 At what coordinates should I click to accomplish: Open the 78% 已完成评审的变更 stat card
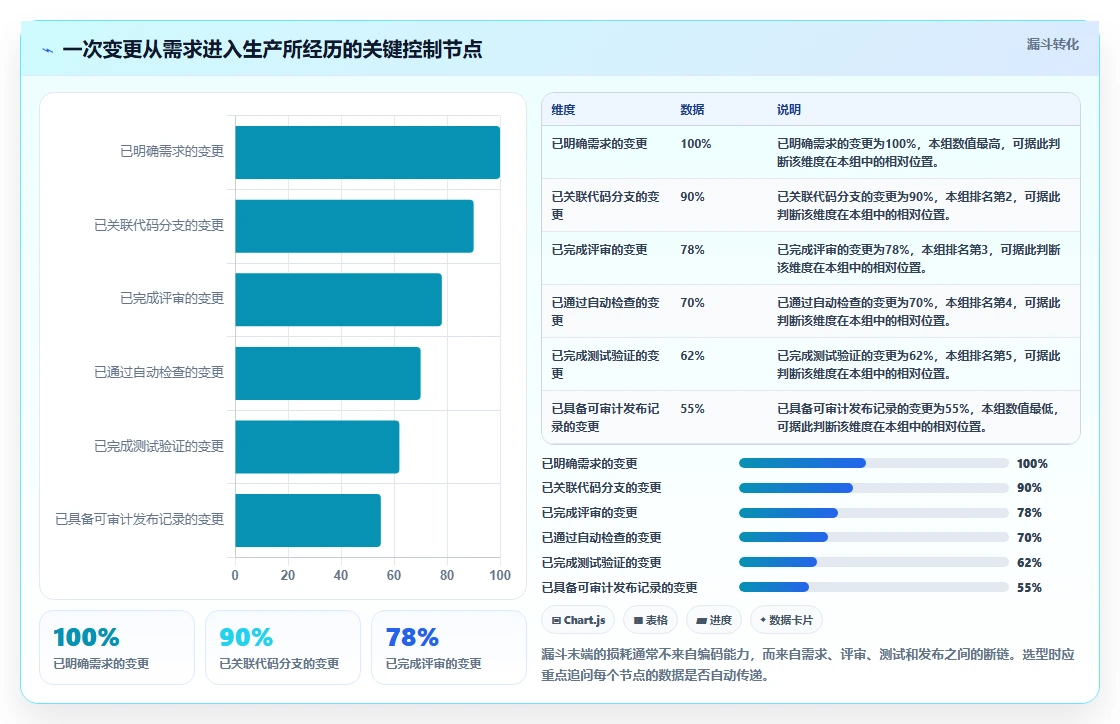pyautogui.click(x=449, y=648)
